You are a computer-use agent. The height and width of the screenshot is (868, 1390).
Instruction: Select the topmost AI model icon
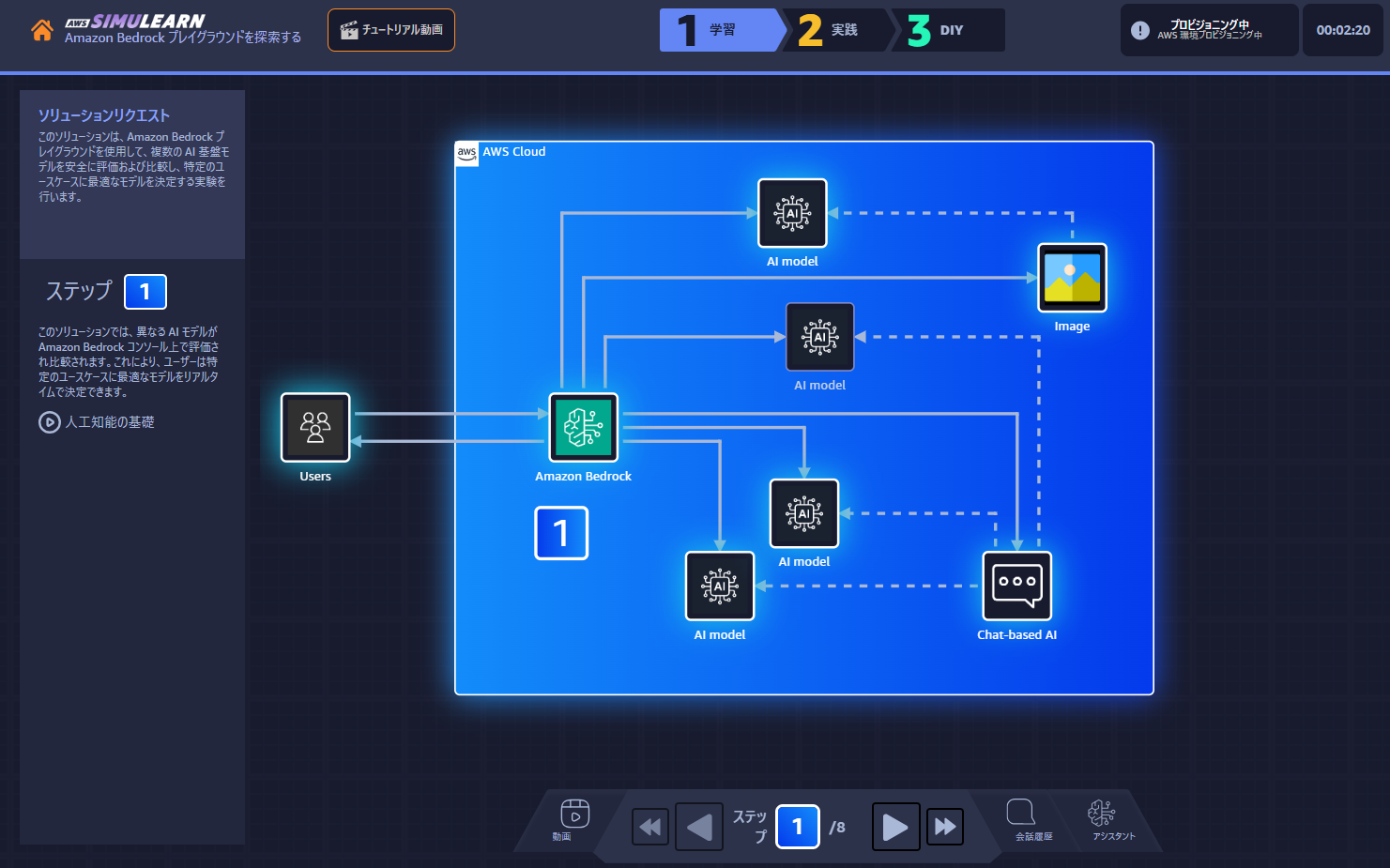(x=792, y=213)
